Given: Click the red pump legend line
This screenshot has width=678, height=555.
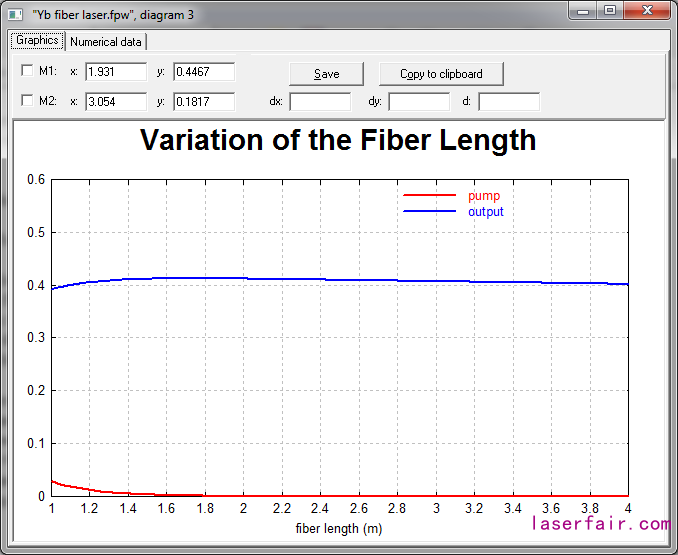Looking at the screenshot, I should click(428, 196).
